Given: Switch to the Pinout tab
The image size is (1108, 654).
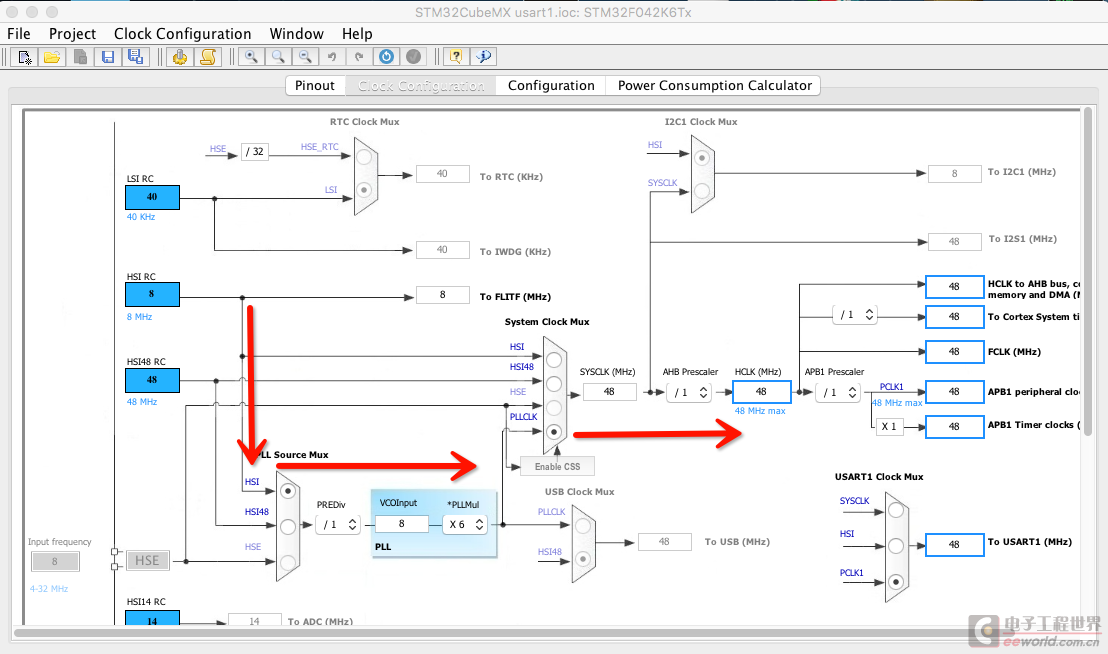Looking at the screenshot, I should coord(314,85).
